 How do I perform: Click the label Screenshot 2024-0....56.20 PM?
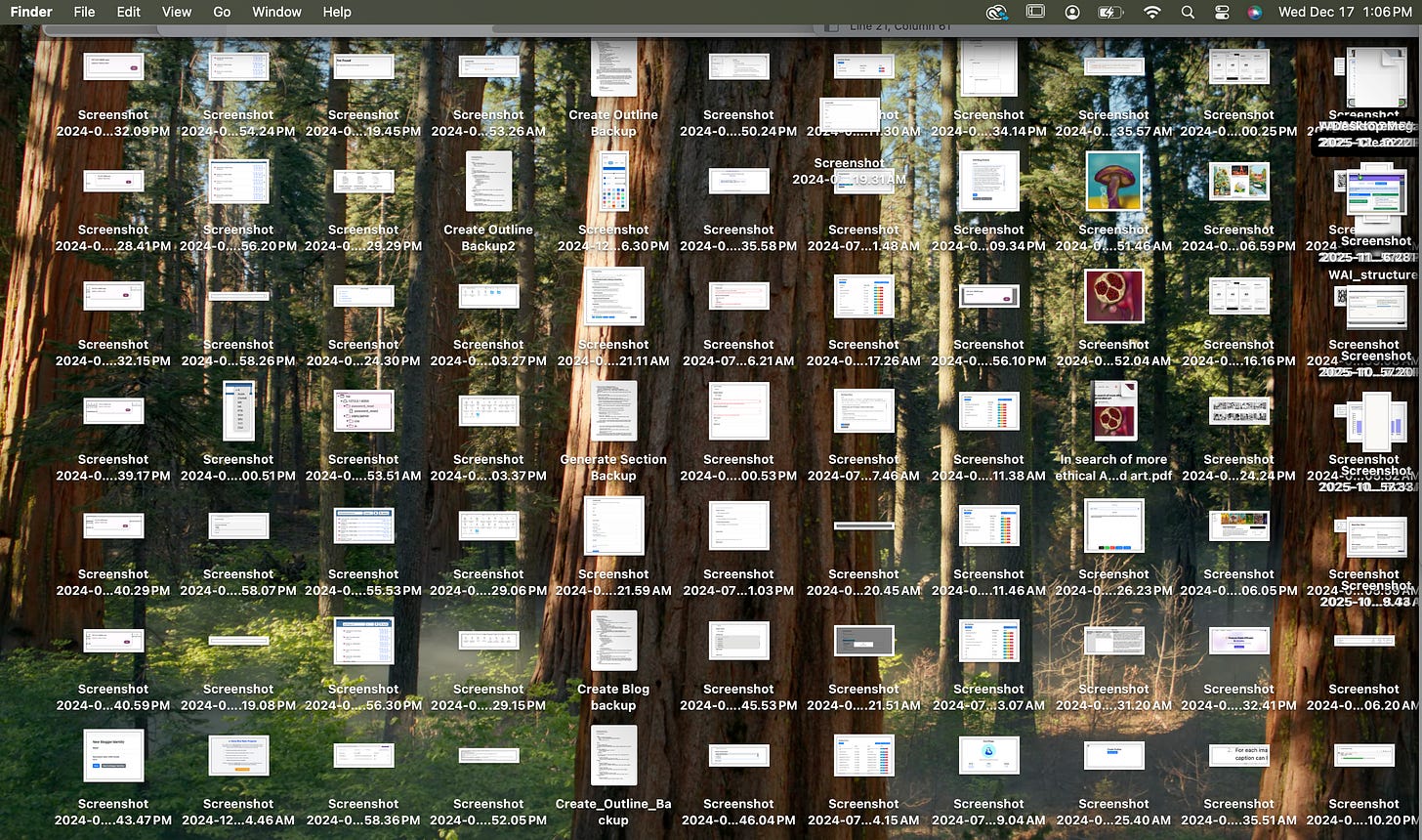coord(238,238)
